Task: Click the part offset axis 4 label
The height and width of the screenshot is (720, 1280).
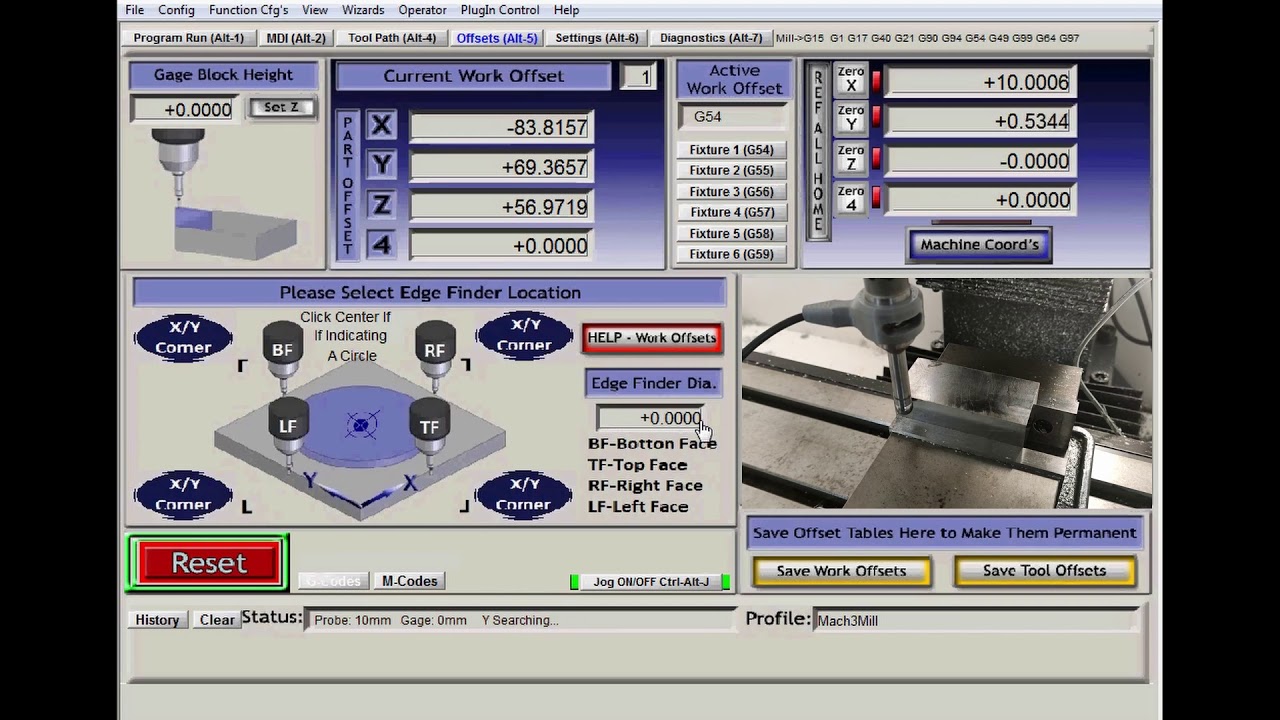Action: pos(381,245)
